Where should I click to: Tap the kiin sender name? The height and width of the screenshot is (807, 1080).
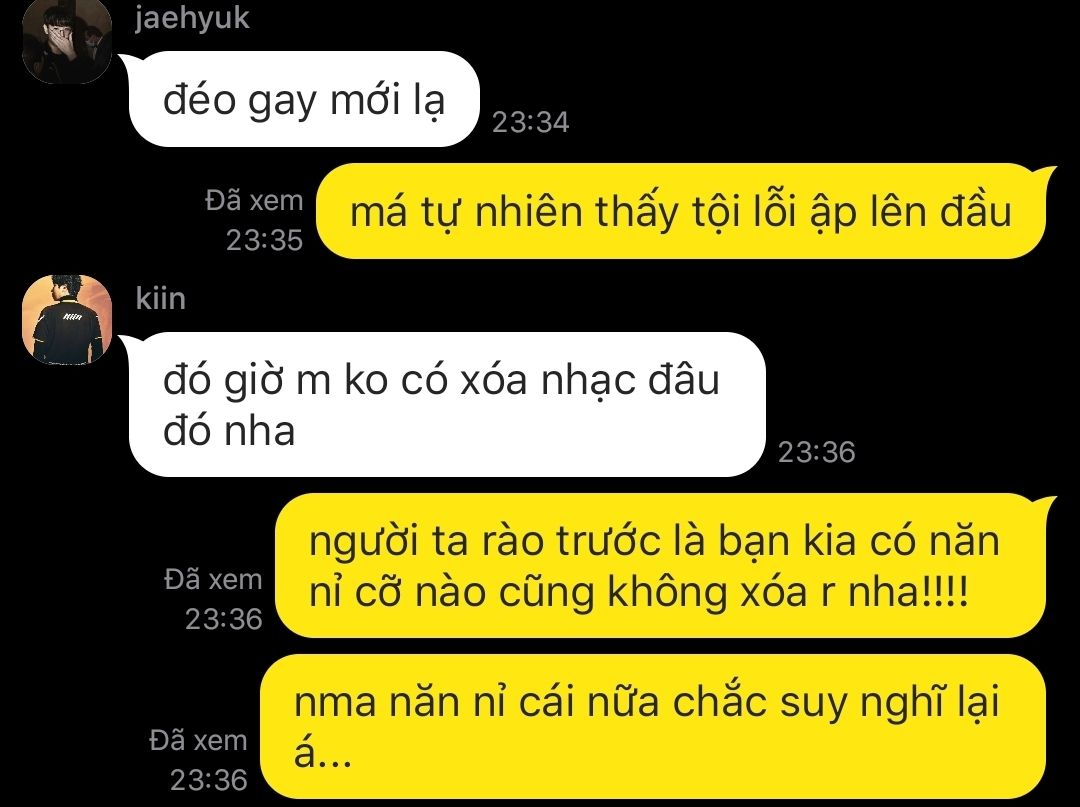pyautogui.click(x=160, y=299)
